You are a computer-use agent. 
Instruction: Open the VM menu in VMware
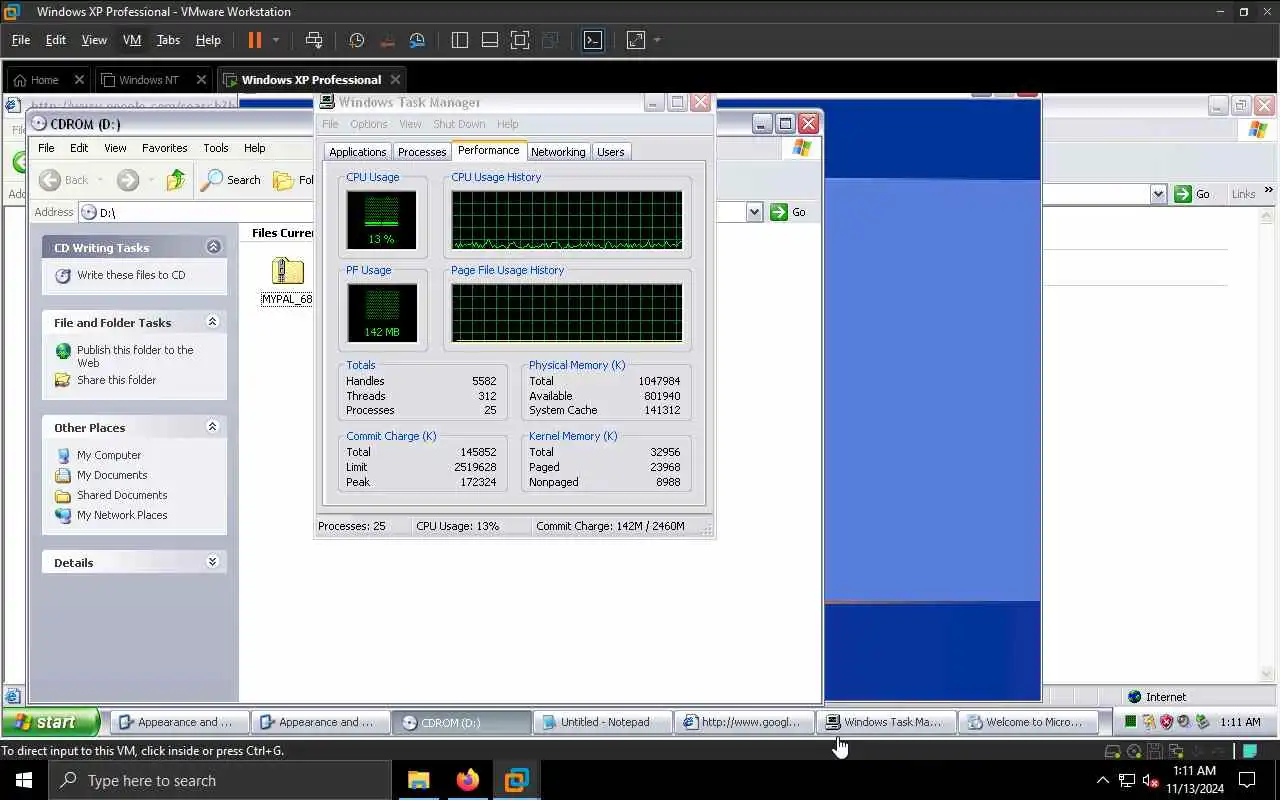(x=132, y=40)
